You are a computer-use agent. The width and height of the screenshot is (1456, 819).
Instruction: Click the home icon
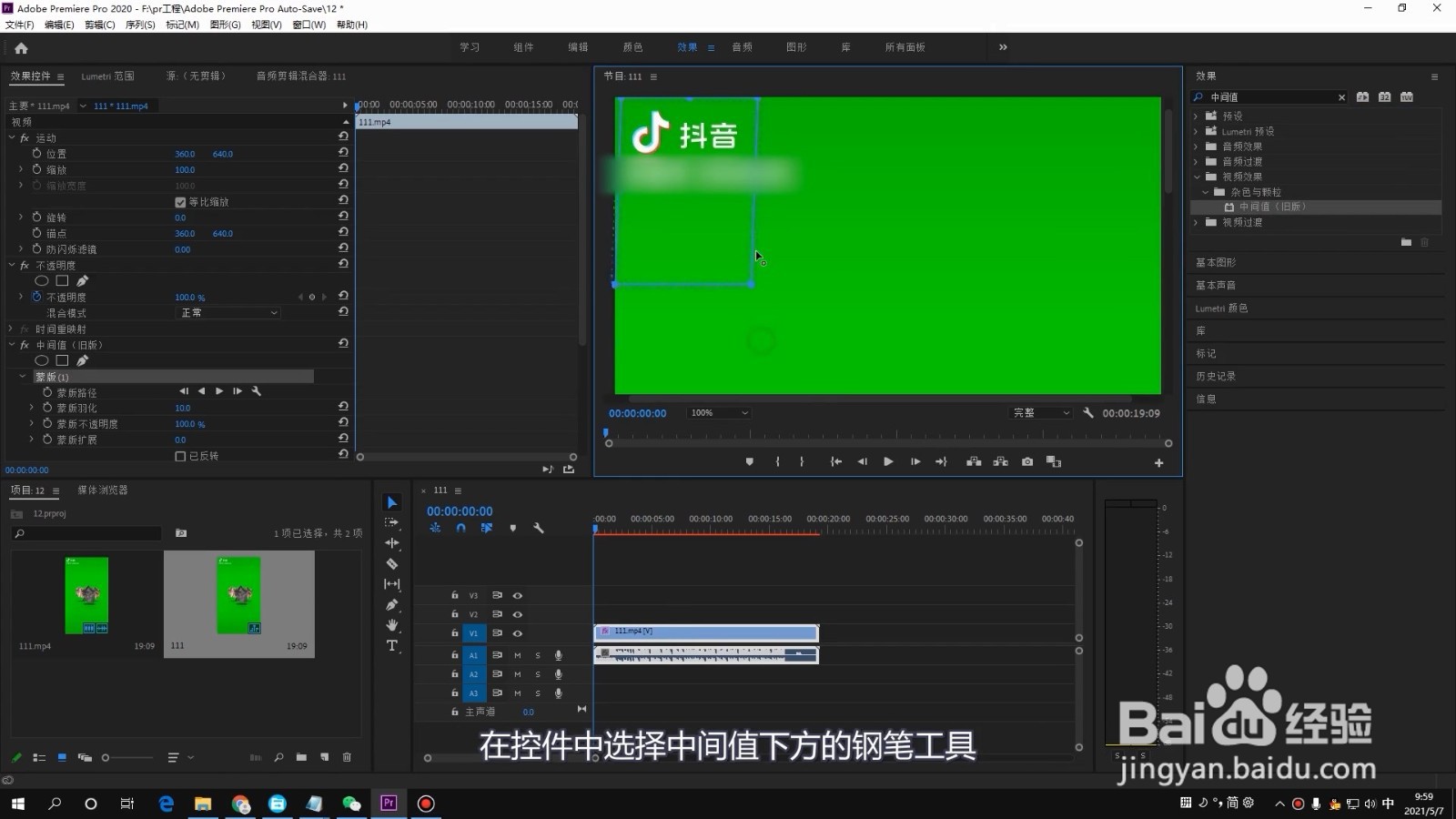point(21,48)
